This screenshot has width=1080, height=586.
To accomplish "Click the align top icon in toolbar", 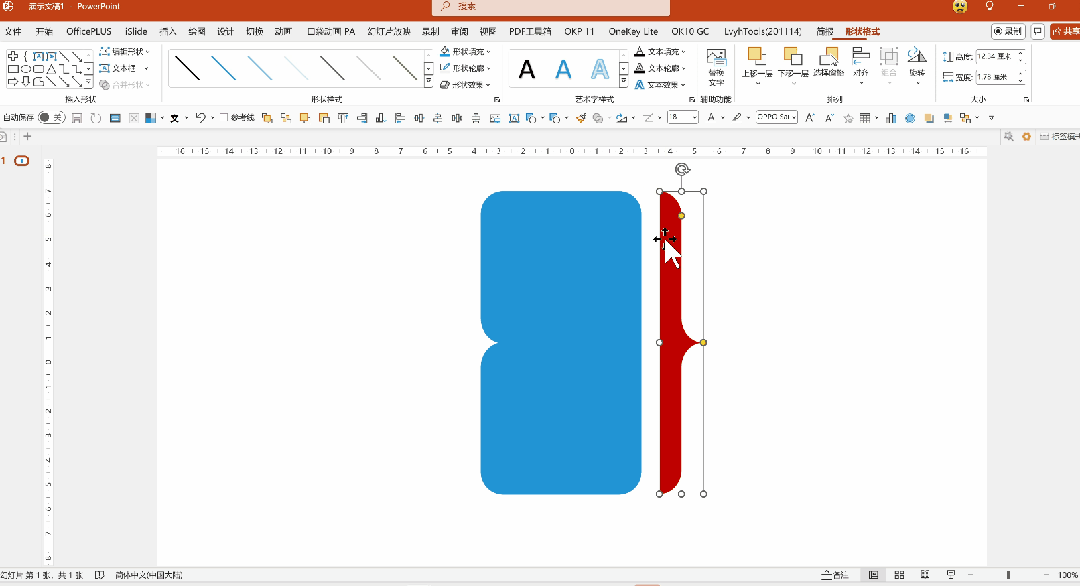I will (342, 118).
